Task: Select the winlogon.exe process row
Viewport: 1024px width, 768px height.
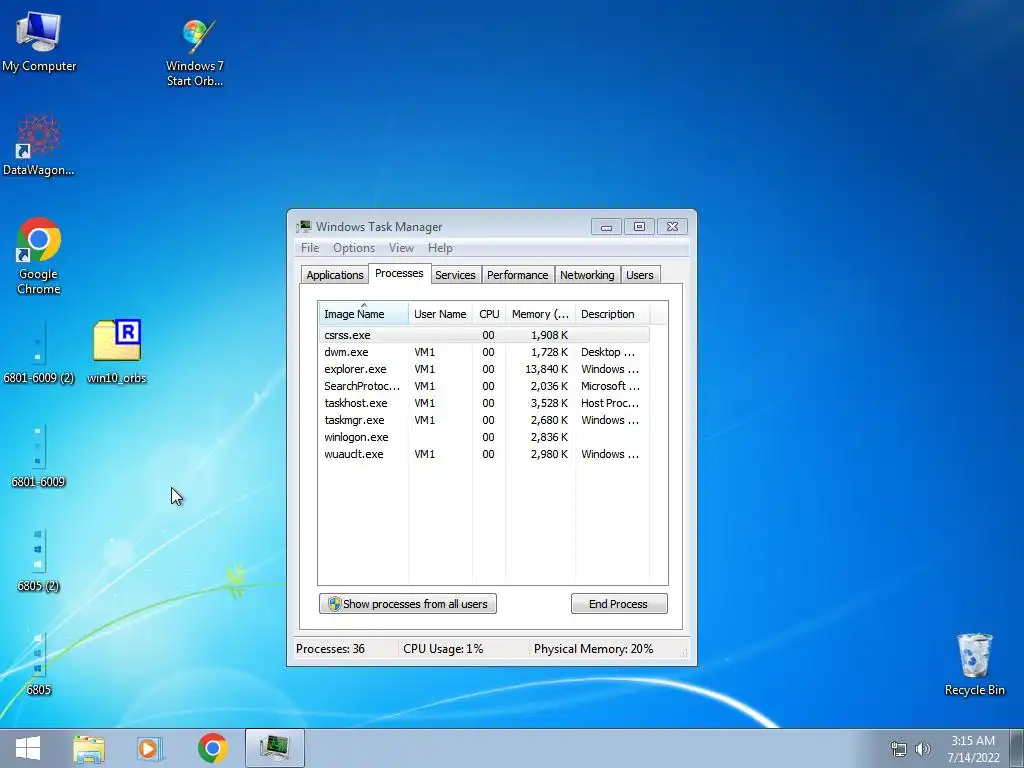Action: coord(484,437)
